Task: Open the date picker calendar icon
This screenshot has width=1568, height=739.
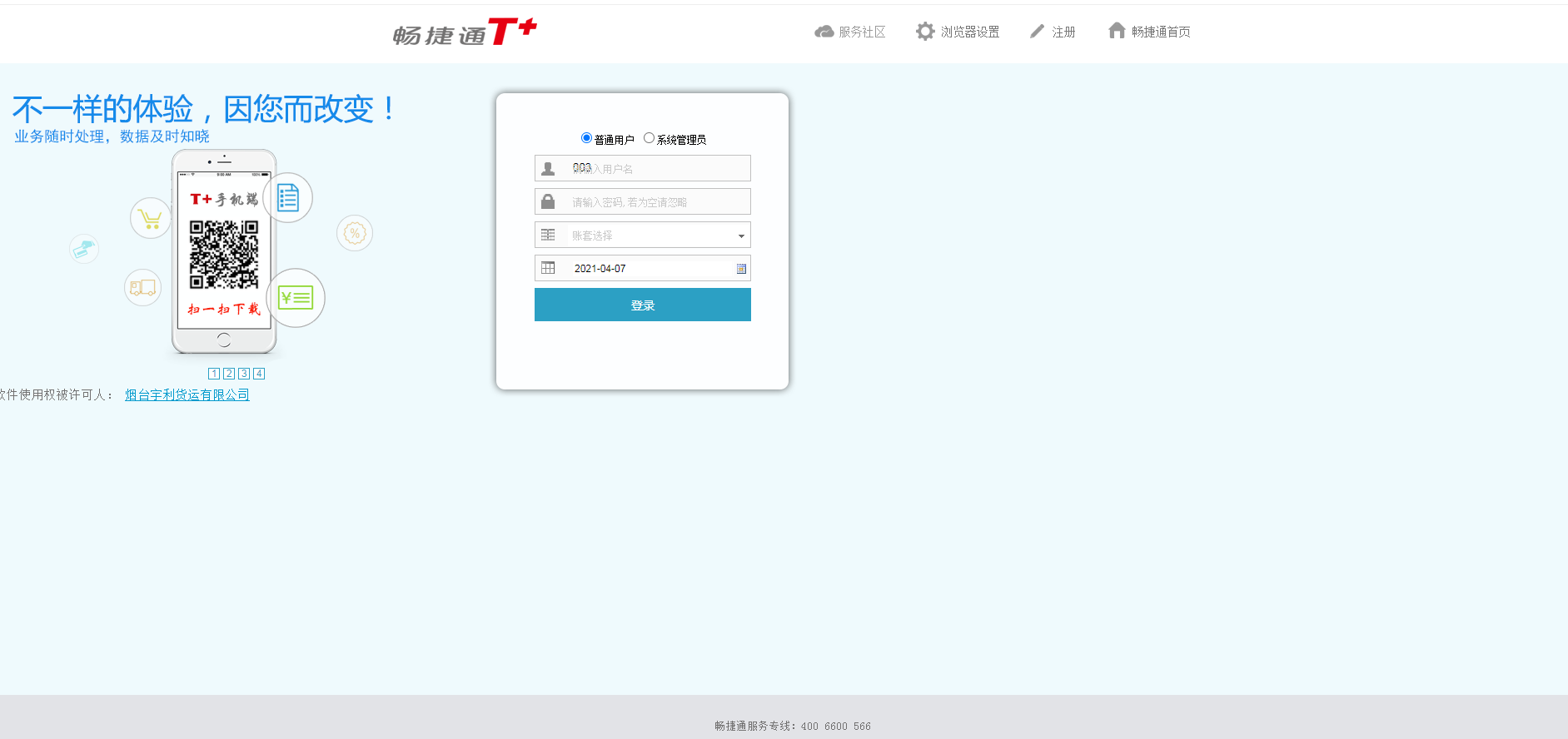Action: [741, 269]
